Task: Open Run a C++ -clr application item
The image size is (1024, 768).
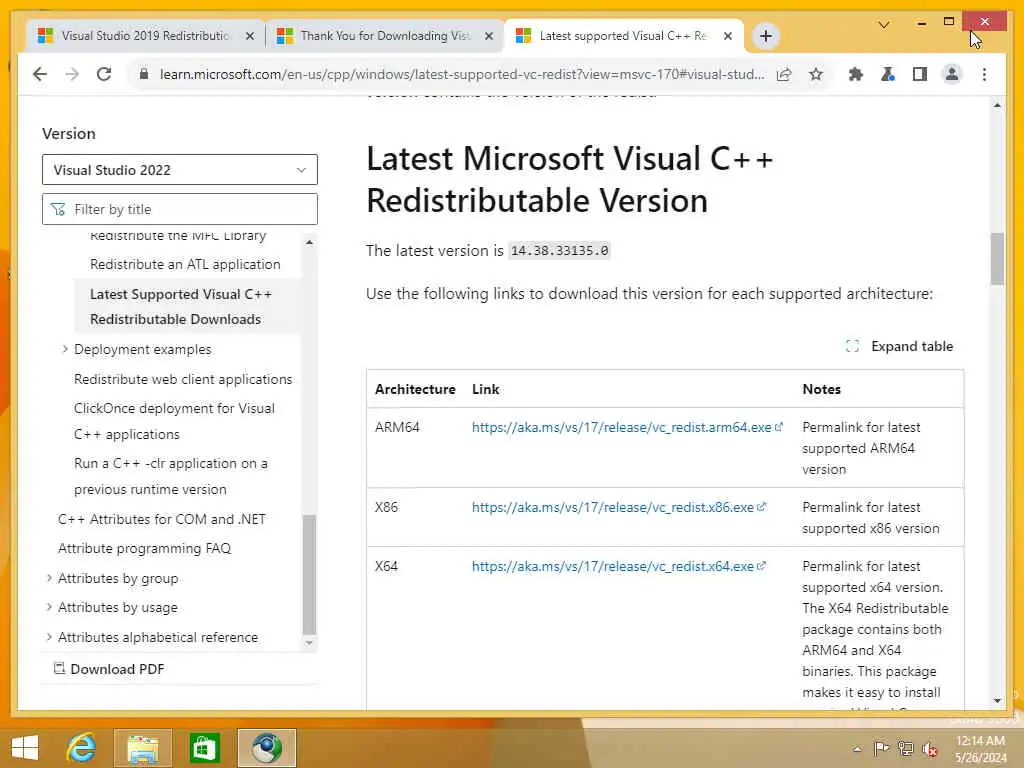Action: click(x=170, y=476)
